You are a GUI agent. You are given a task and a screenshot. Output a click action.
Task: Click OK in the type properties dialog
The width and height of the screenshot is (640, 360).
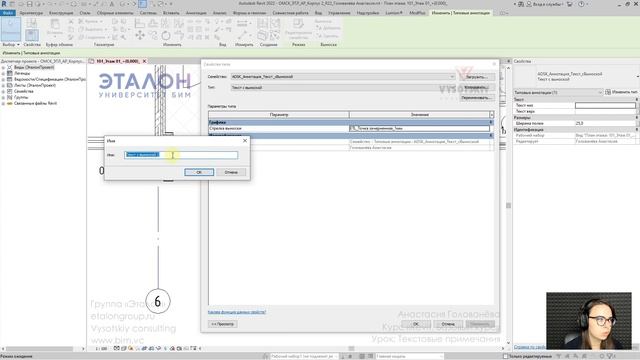pyautogui.click(x=416, y=324)
